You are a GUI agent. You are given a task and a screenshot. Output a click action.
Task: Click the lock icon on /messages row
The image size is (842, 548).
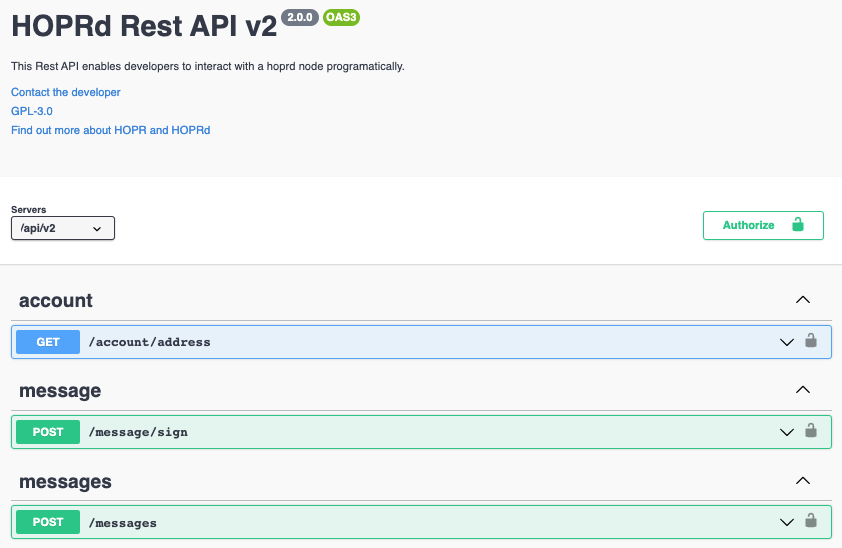tap(810, 520)
